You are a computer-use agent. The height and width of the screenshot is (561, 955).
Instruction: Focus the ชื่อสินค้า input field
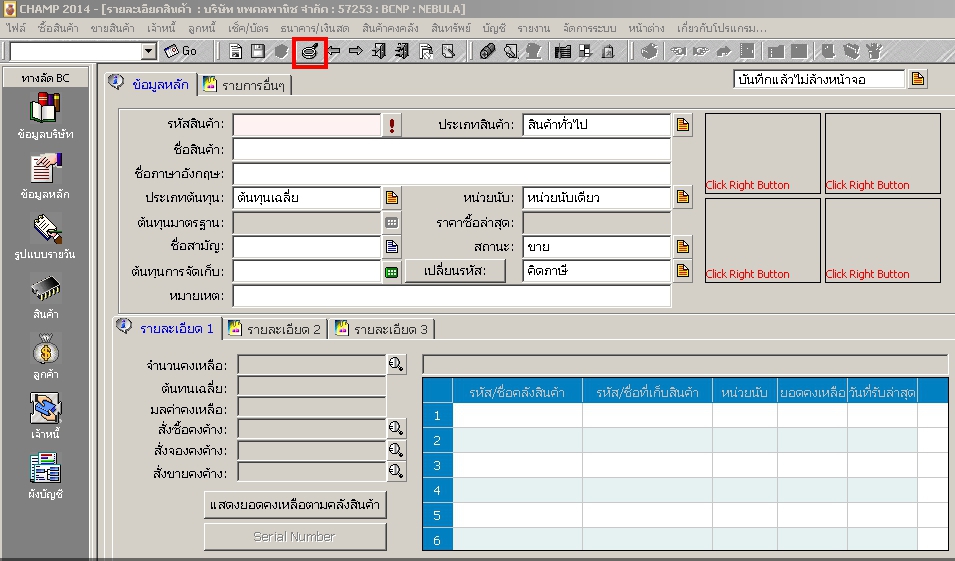pos(451,149)
